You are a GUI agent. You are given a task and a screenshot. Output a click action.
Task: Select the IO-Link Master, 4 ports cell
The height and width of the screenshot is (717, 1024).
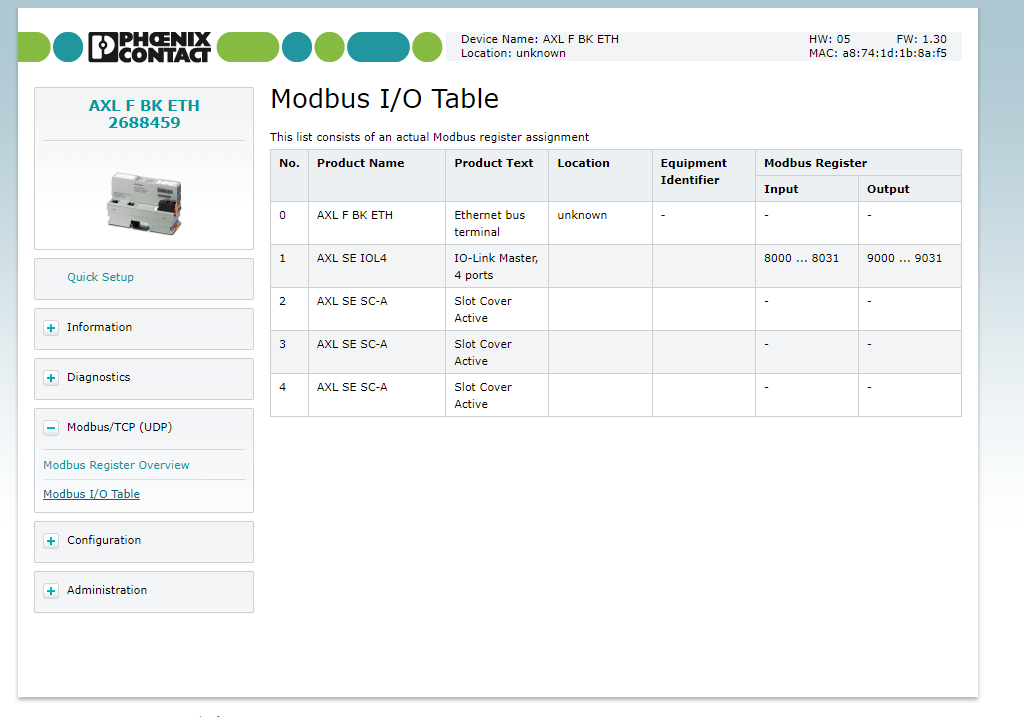click(x=496, y=266)
